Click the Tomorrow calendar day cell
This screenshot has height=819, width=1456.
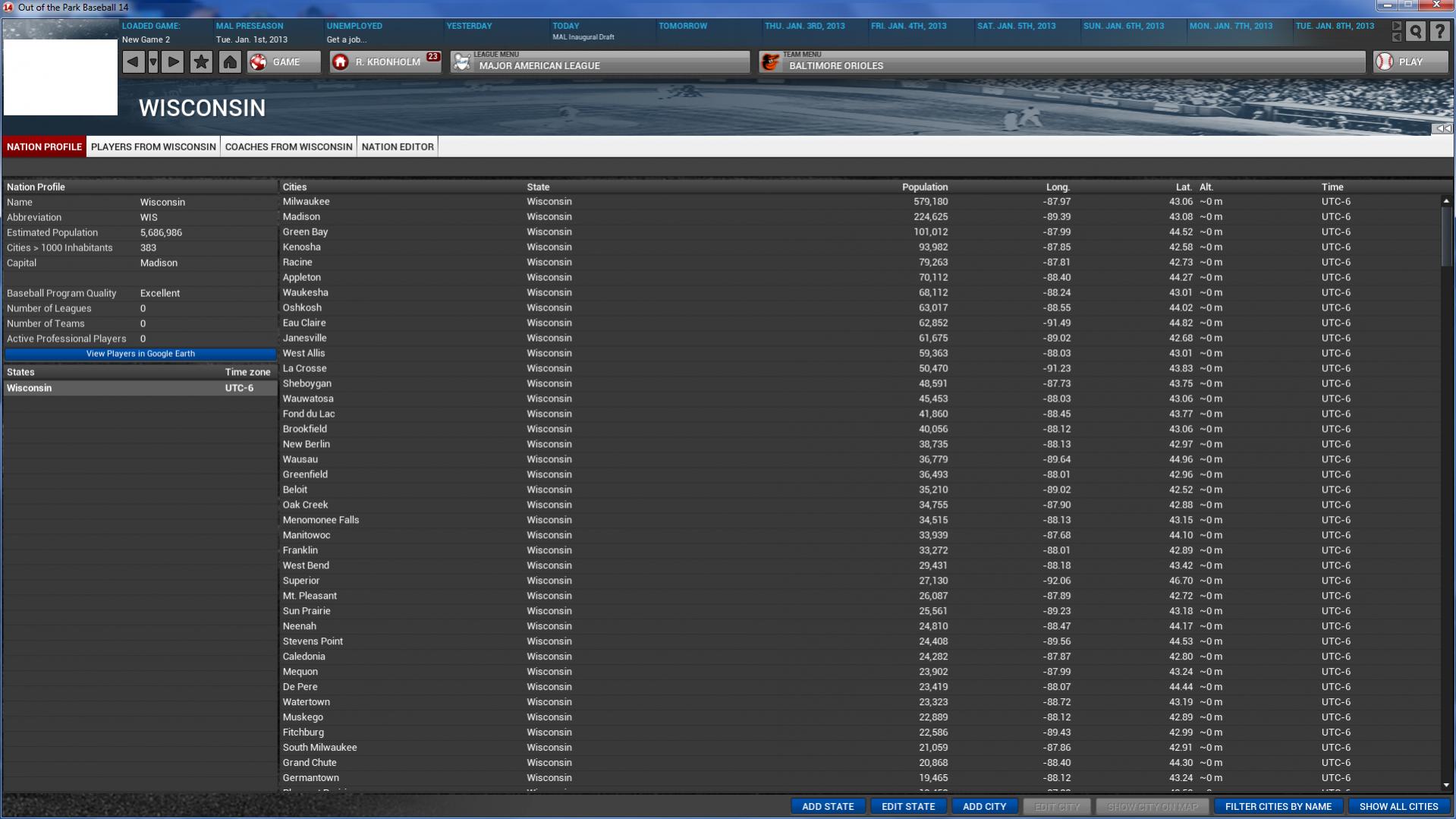tap(707, 32)
